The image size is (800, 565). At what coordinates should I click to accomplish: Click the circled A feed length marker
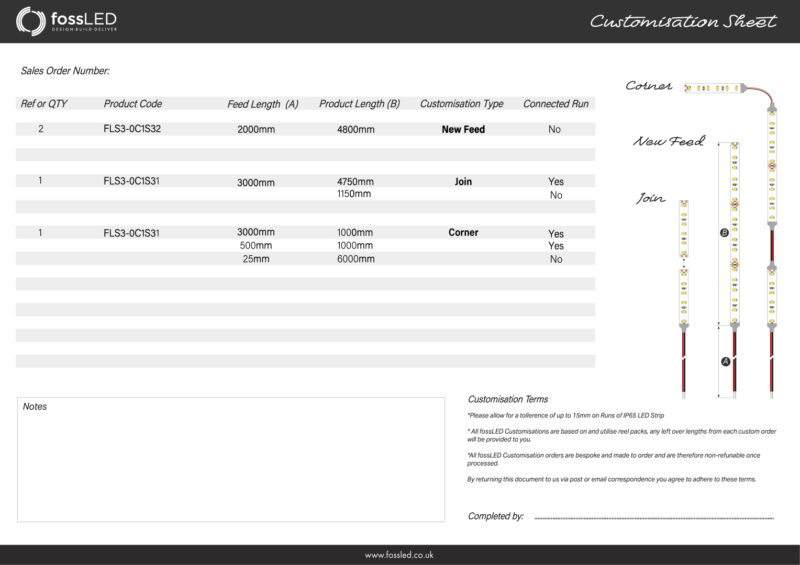click(725, 362)
